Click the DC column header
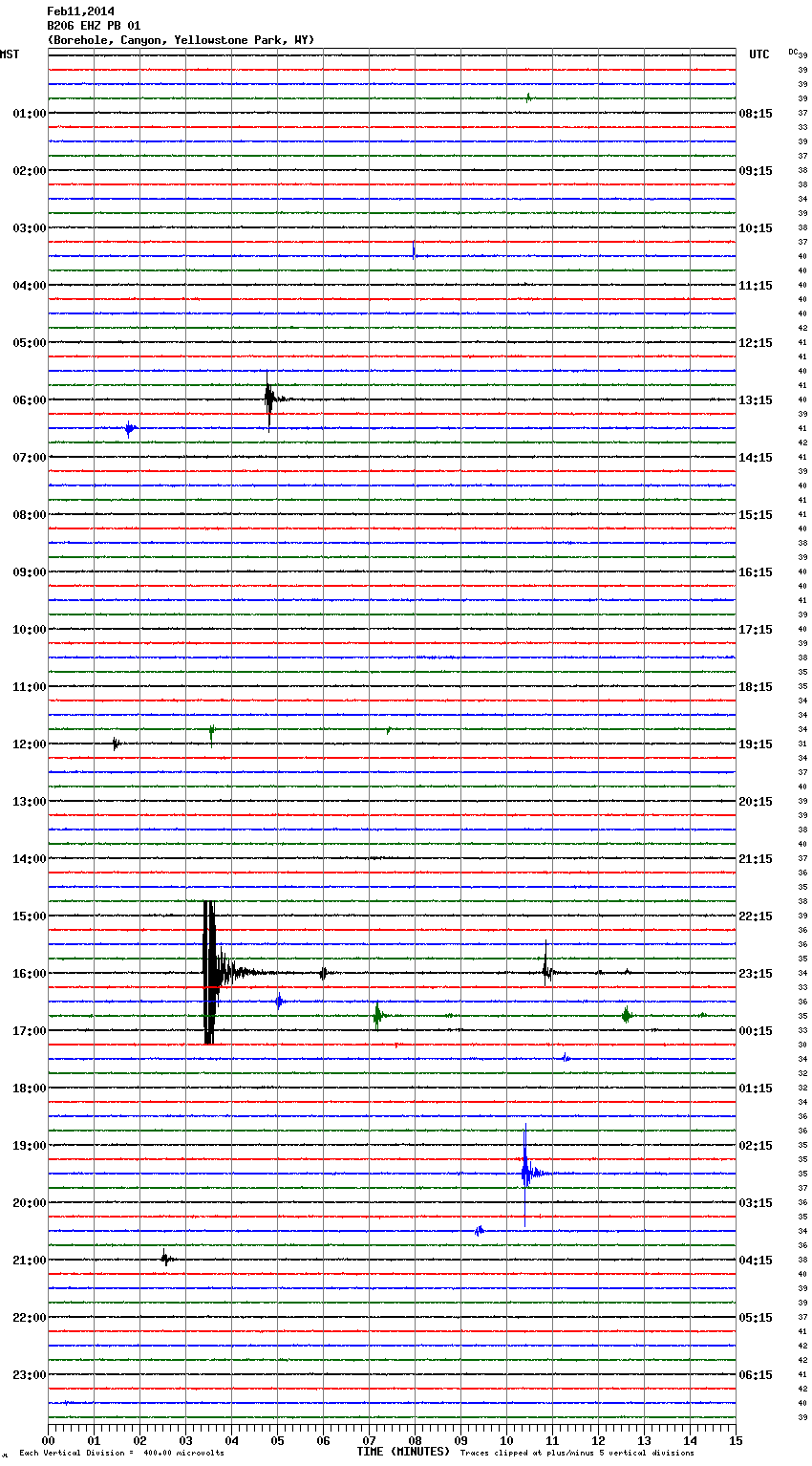 [x=793, y=52]
